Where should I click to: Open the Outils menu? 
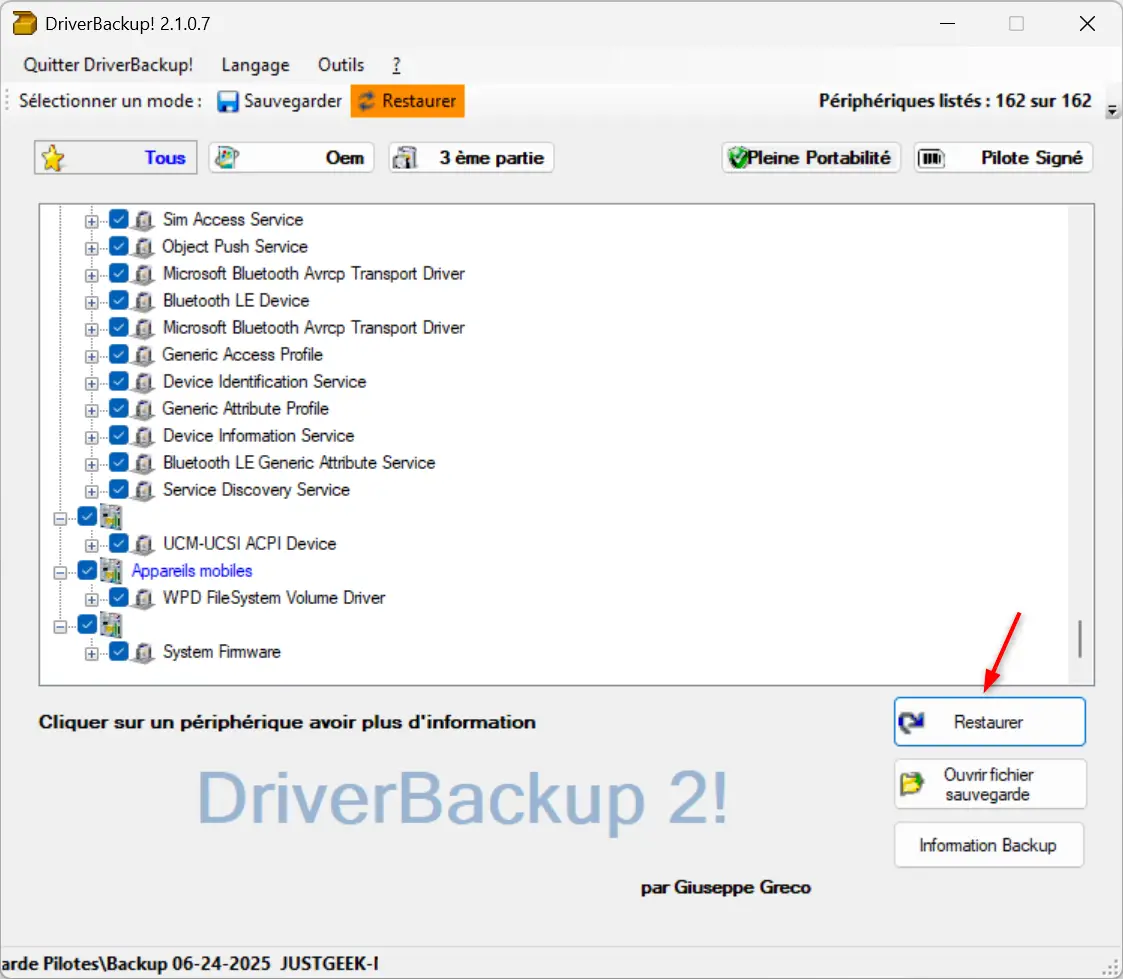coord(341,65)
